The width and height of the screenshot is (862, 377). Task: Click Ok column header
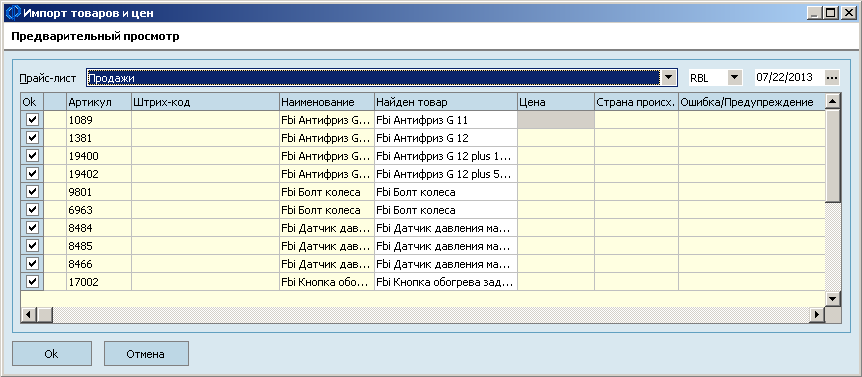coord(32,102)
